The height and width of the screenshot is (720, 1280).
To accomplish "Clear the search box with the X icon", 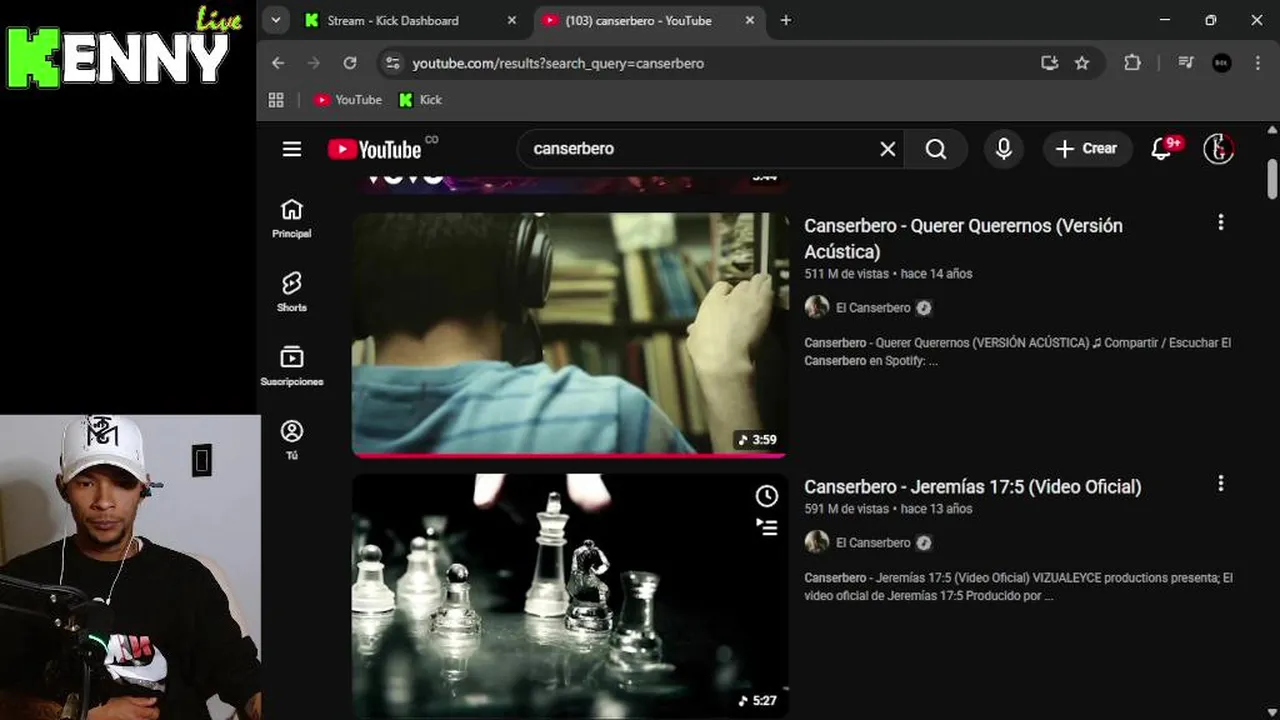I will 887,149.
